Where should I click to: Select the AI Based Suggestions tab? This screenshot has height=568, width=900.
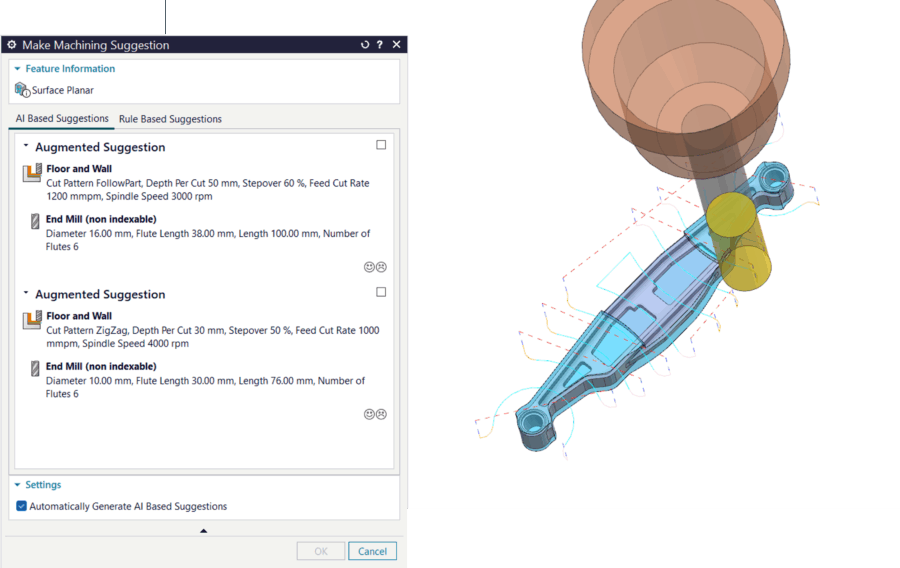click(62, 118)
